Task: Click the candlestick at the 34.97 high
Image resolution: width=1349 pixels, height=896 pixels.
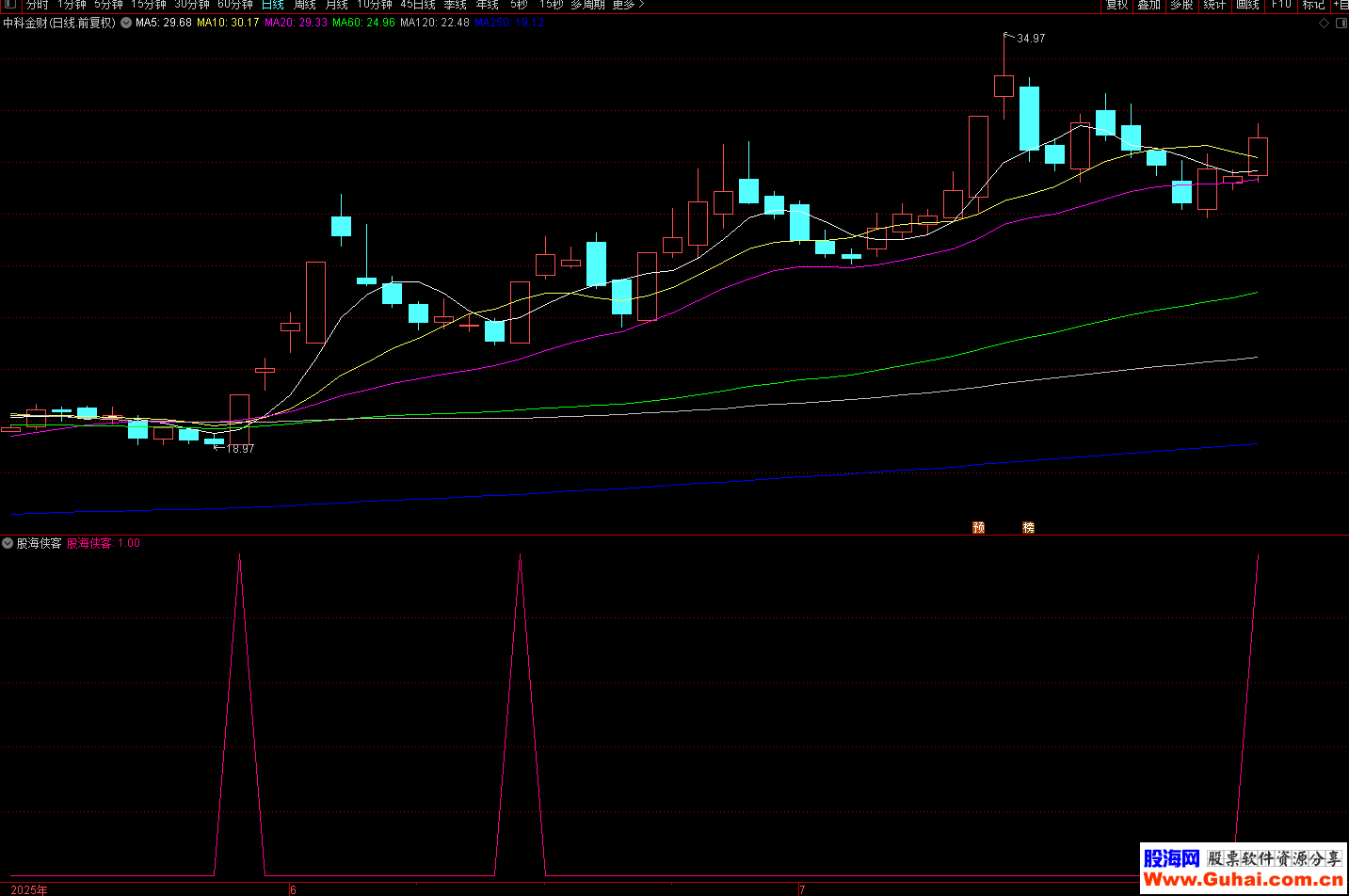Action: pyautogui.click(x=1004, y=86)
